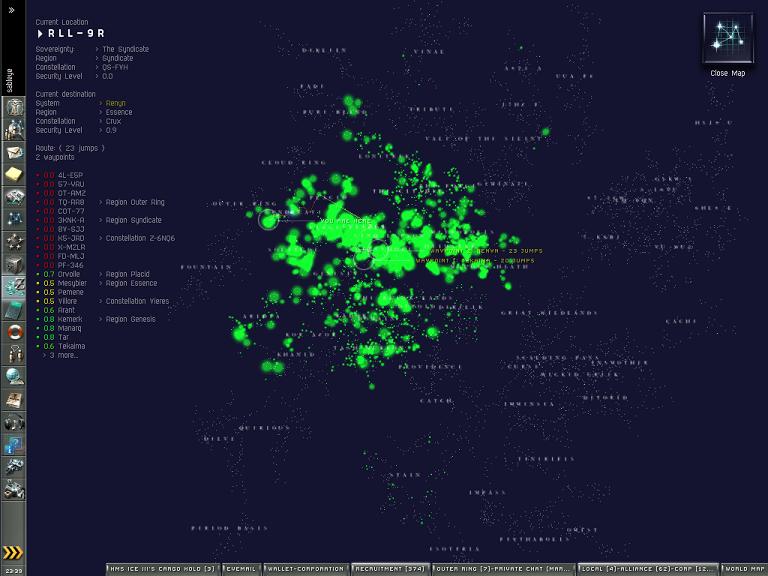Click 'Region Placid' route label

click(x=128, y=274)
